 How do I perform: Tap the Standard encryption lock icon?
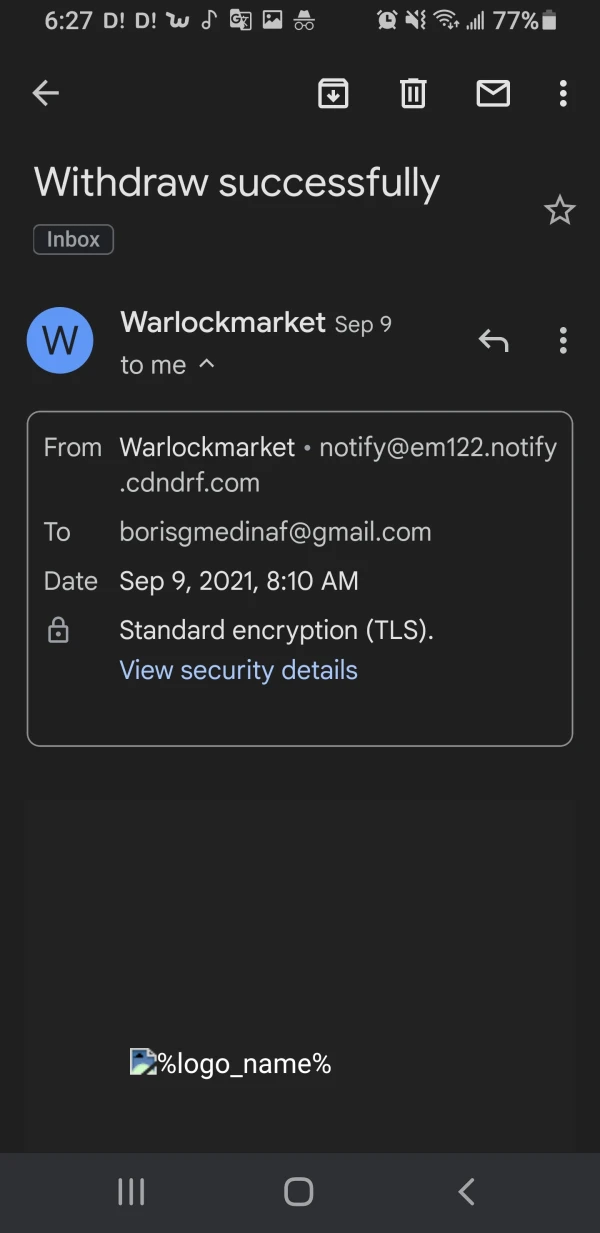(59, 631)
